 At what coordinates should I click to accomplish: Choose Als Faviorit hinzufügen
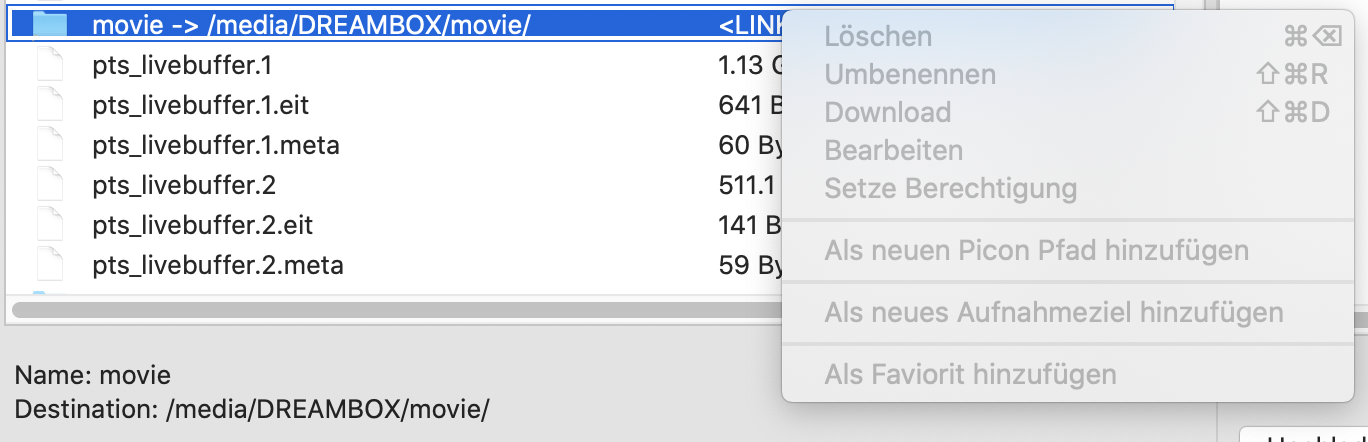tap(970, 375)
